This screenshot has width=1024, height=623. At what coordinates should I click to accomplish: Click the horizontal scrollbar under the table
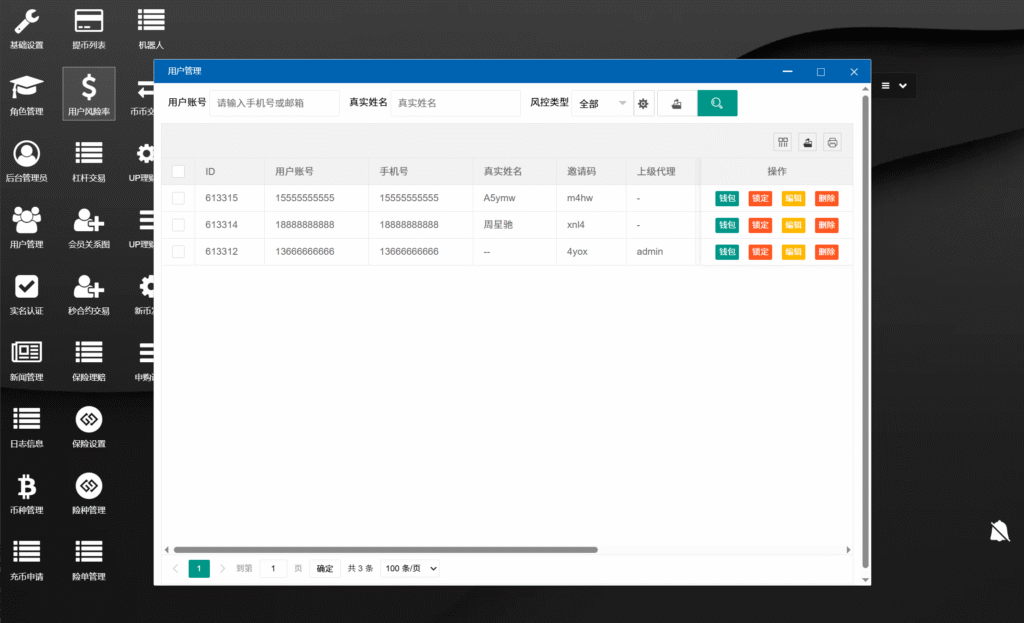[x=385, y=549]
